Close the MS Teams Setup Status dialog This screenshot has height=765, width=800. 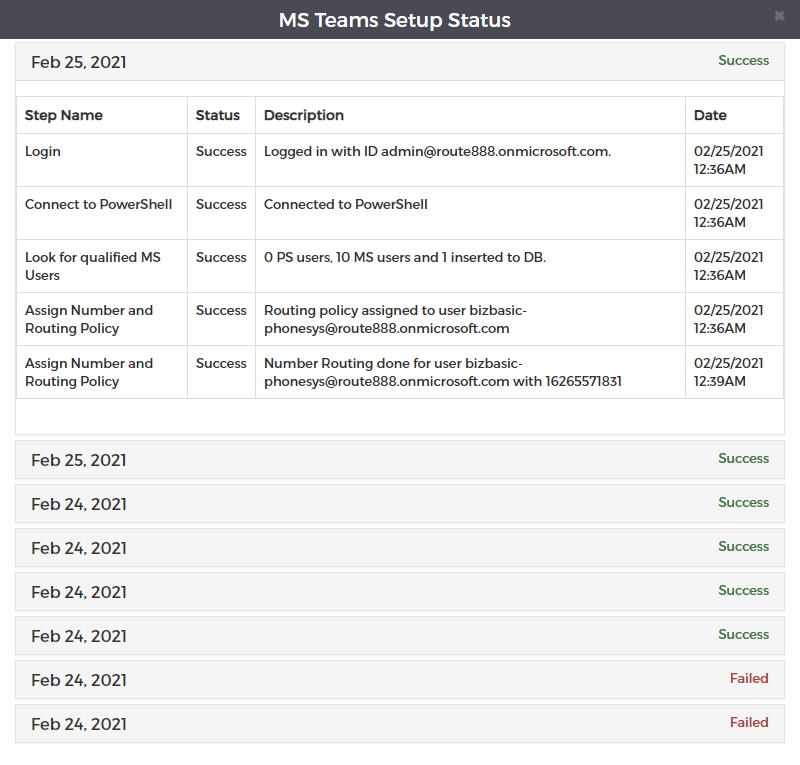point(779,16)
